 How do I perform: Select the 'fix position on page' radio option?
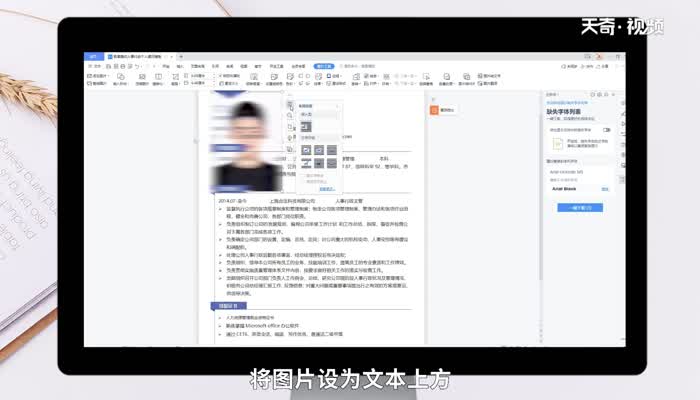point(315,182)
